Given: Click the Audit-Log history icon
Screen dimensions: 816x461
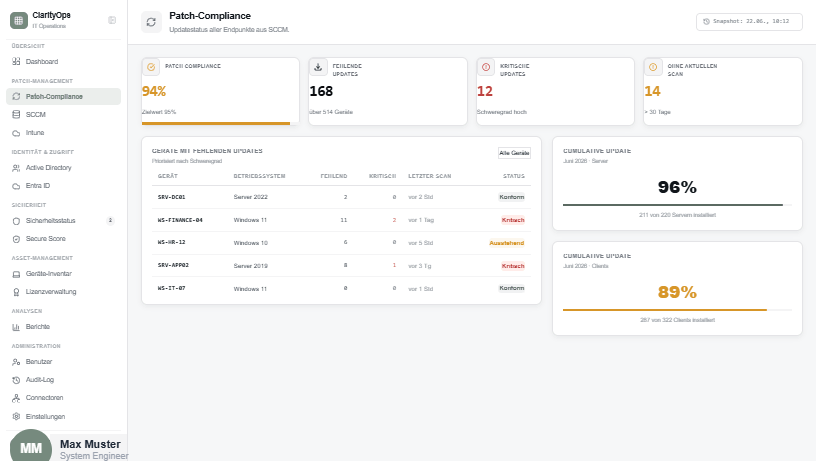Looking at the screenshot, I should coord(16,380).
